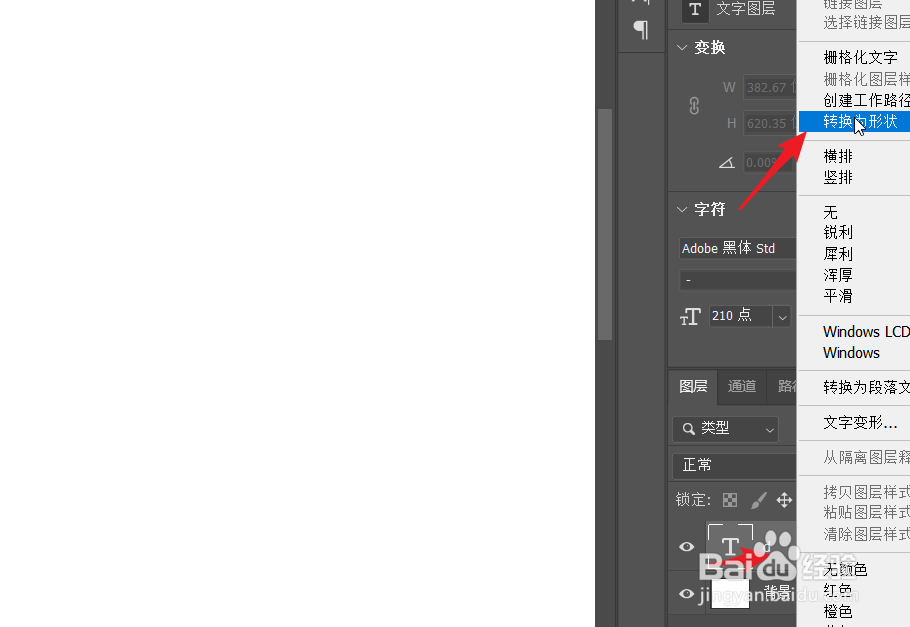Choose 选择链接图层 from context menu
The width and height of the screenshot is (910, 627).
(866, 23)
